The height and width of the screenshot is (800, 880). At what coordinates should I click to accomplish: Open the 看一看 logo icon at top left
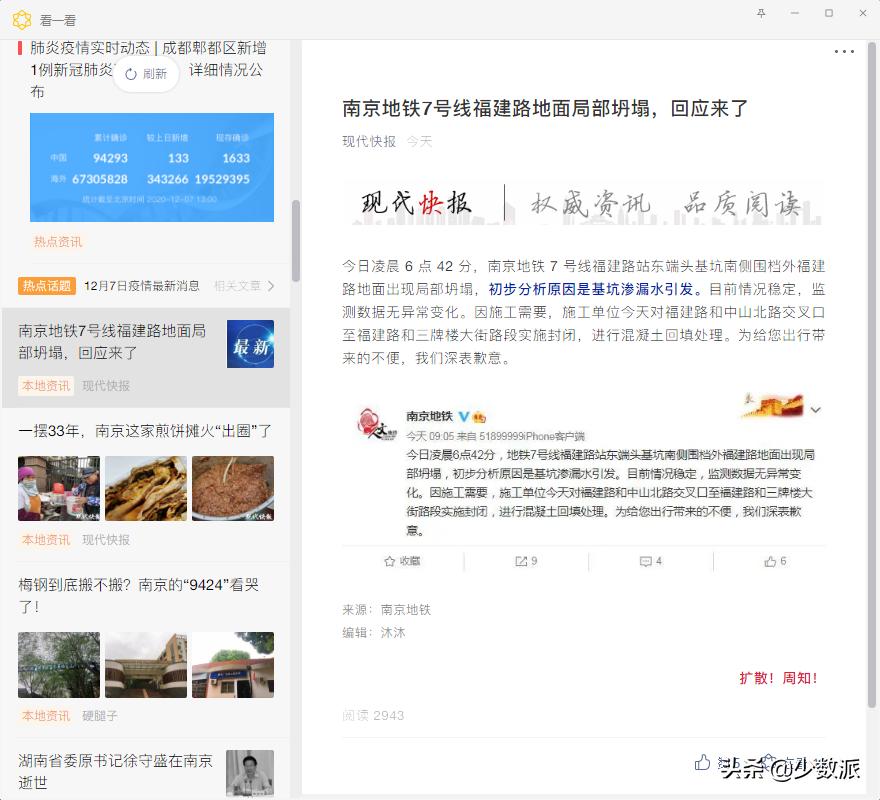coord(22,19)
